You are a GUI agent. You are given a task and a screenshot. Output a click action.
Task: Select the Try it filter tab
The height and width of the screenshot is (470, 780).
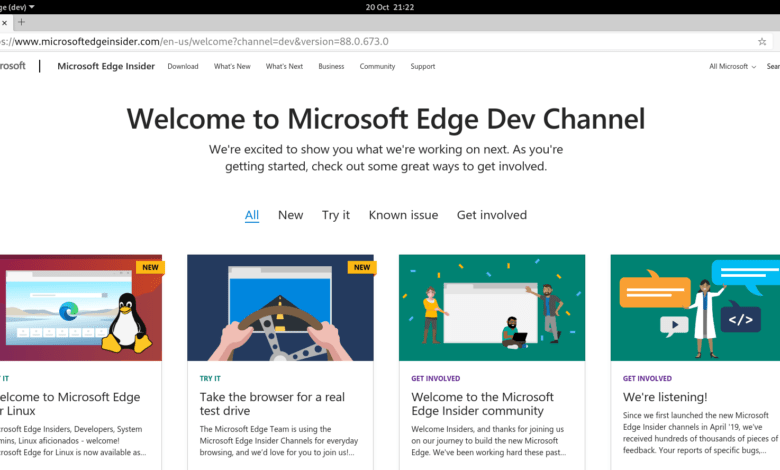336,215
